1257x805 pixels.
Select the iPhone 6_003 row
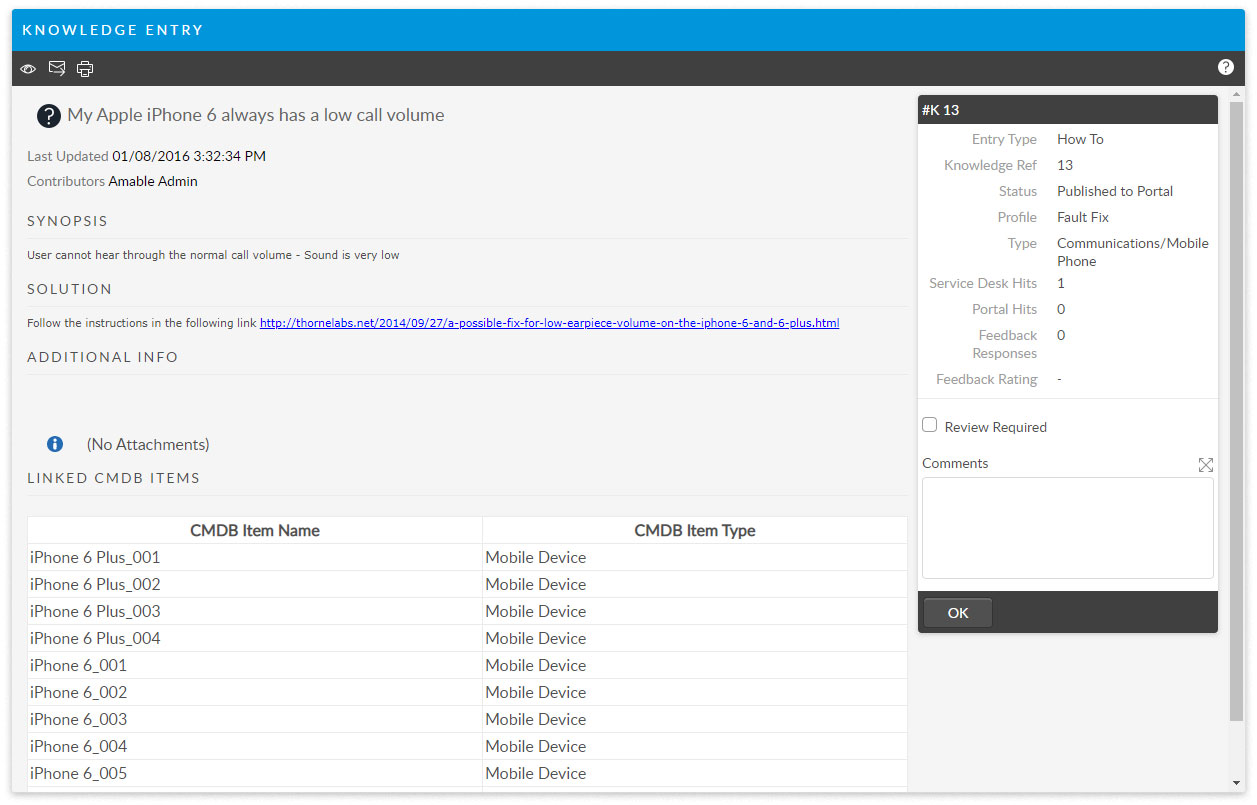pyautogui.click(x=467, y=719)
